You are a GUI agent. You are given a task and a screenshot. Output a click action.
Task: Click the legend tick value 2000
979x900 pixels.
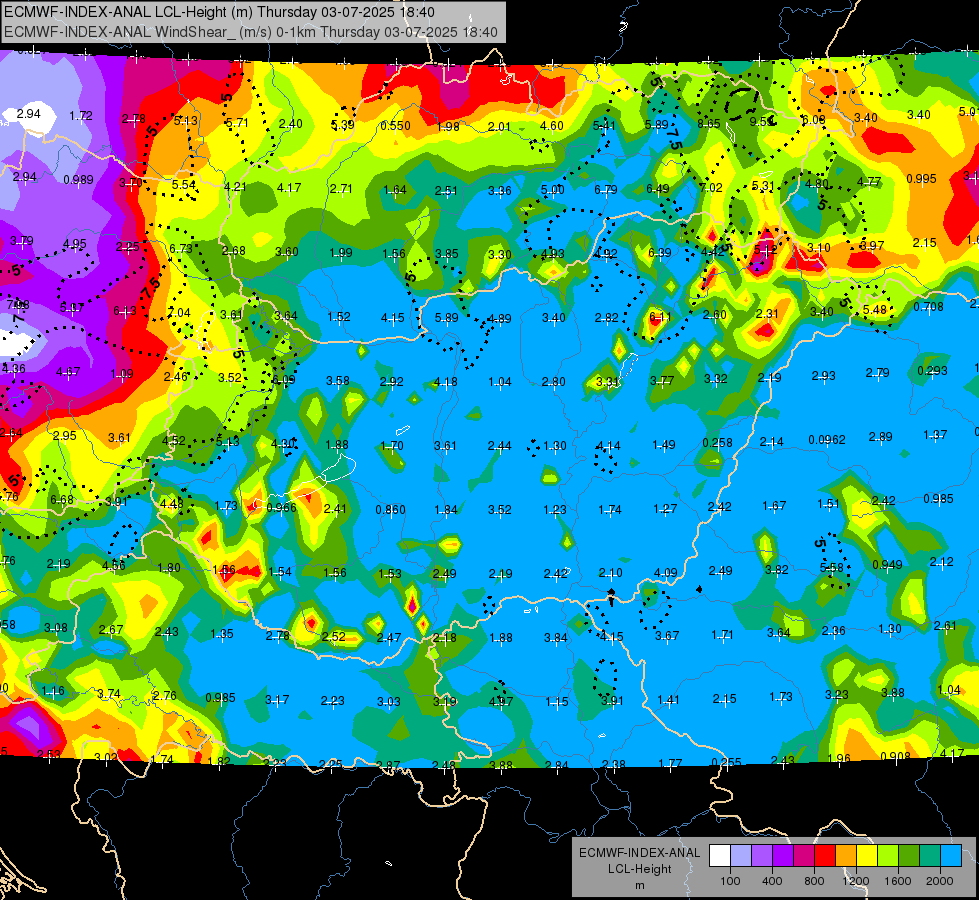click(940, 881)
